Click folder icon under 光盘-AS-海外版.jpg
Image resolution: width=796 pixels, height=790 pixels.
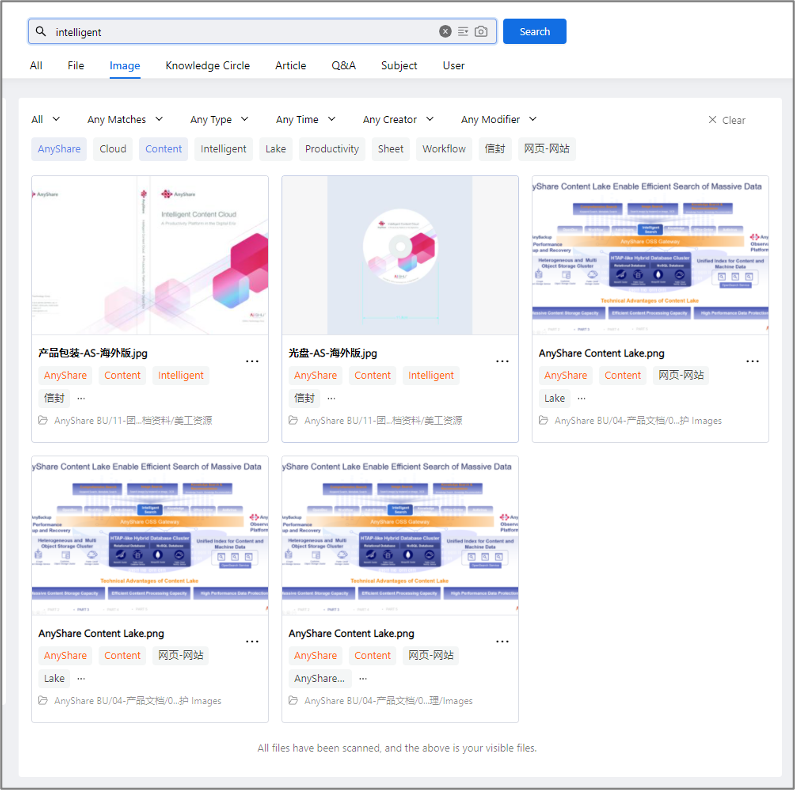click(294, 421)
